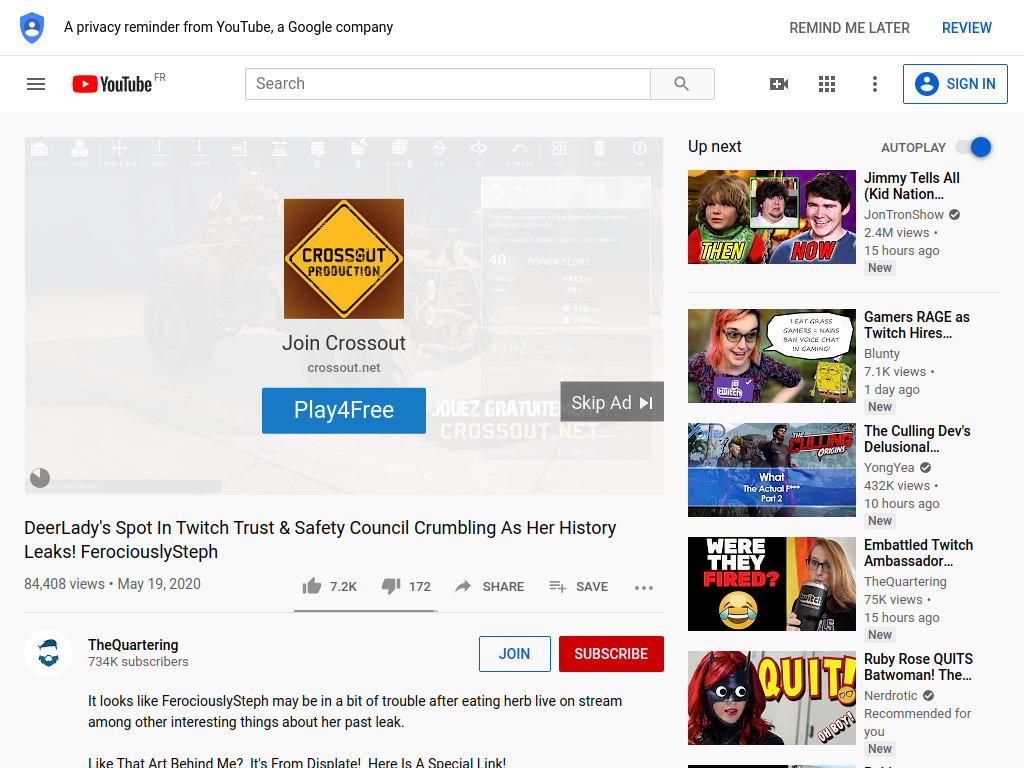Focus the Search input field
1024x768 pixels.
coord(448,84)
